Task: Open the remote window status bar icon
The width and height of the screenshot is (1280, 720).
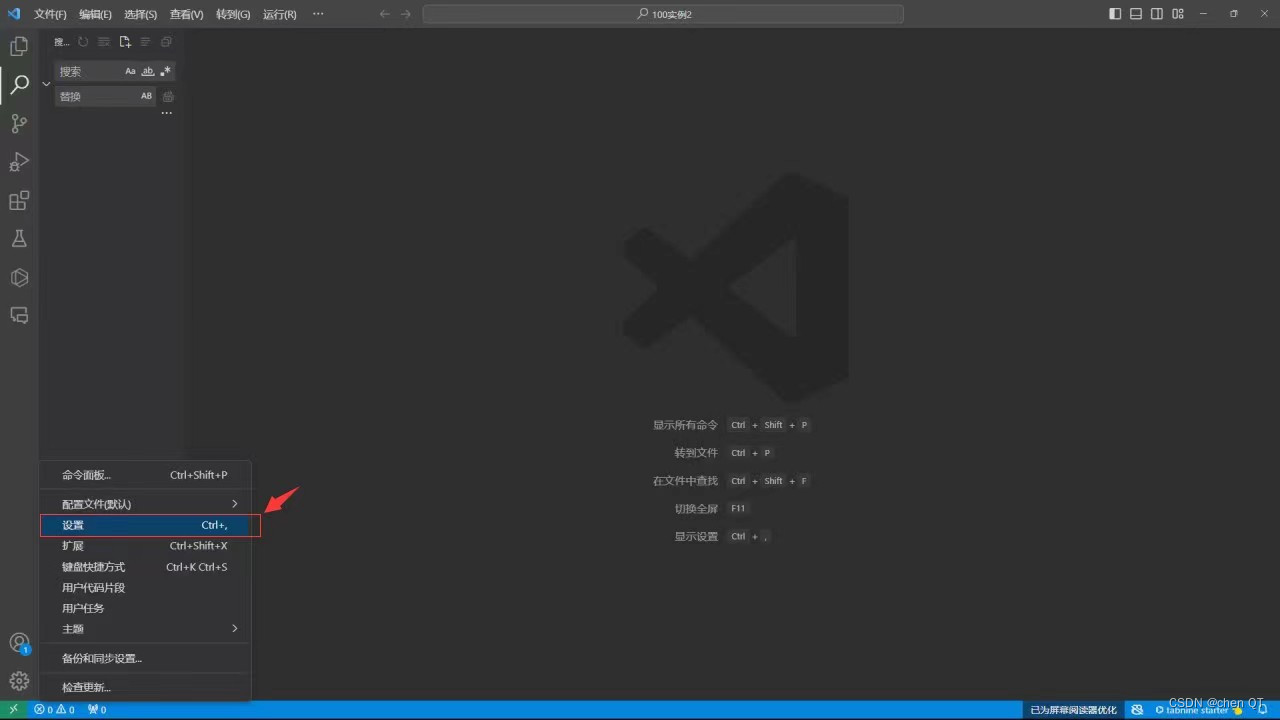Action: (x=13, y=710)
